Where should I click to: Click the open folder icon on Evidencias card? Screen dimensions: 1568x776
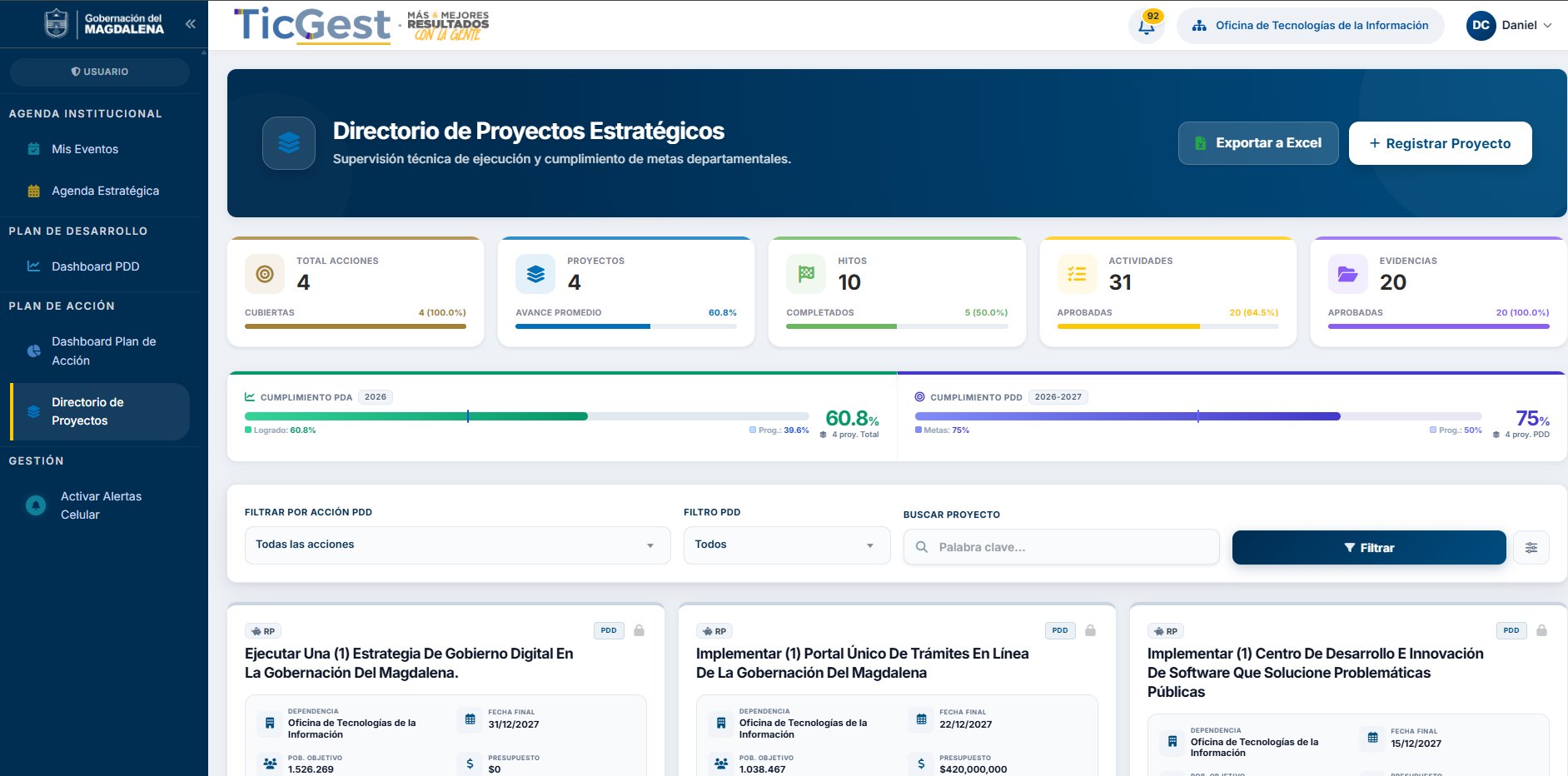1347,274
